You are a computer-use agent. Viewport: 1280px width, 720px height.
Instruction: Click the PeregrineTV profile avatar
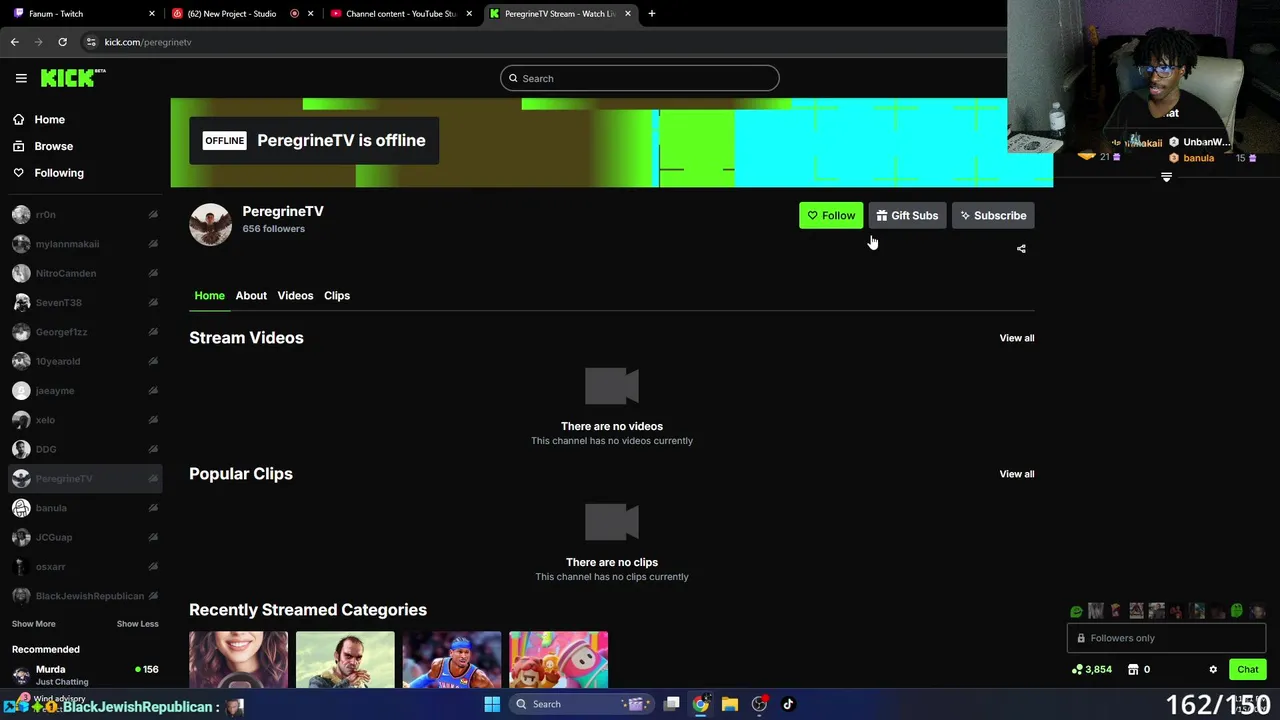210,225
